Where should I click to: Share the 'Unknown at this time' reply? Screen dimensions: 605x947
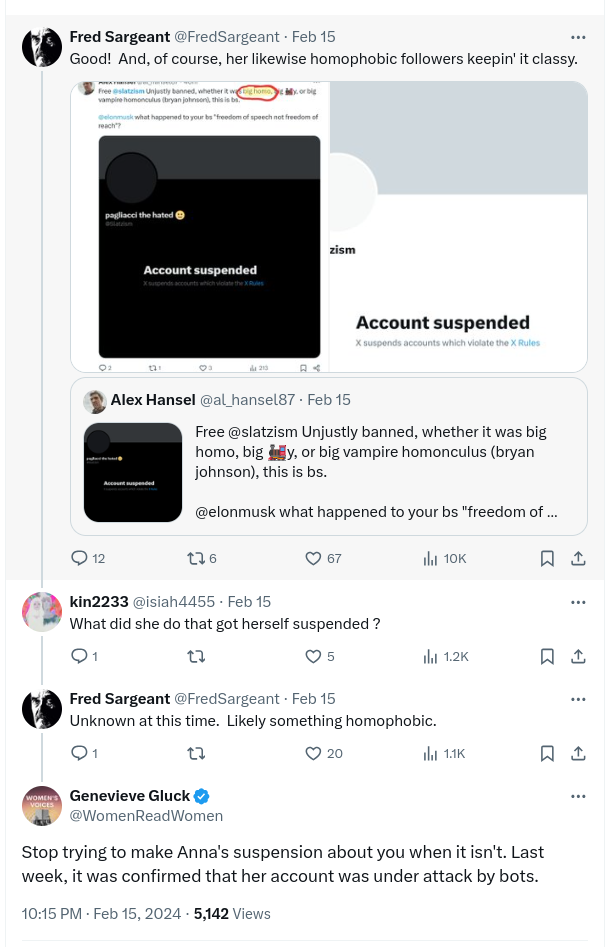(x=578, y=754)
